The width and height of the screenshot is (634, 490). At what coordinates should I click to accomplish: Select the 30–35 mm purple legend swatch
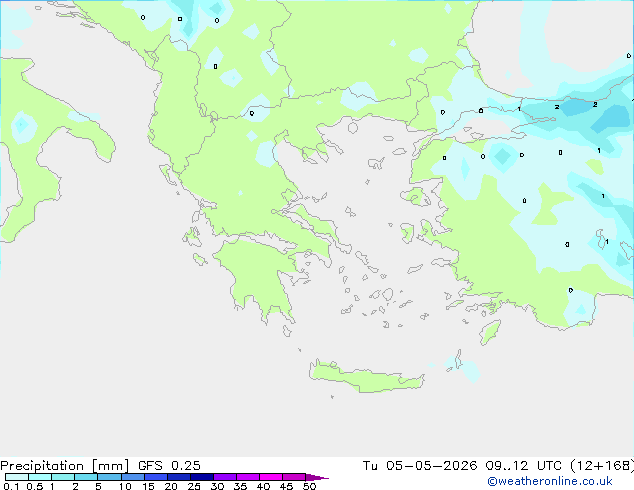(x=225, y=477)
